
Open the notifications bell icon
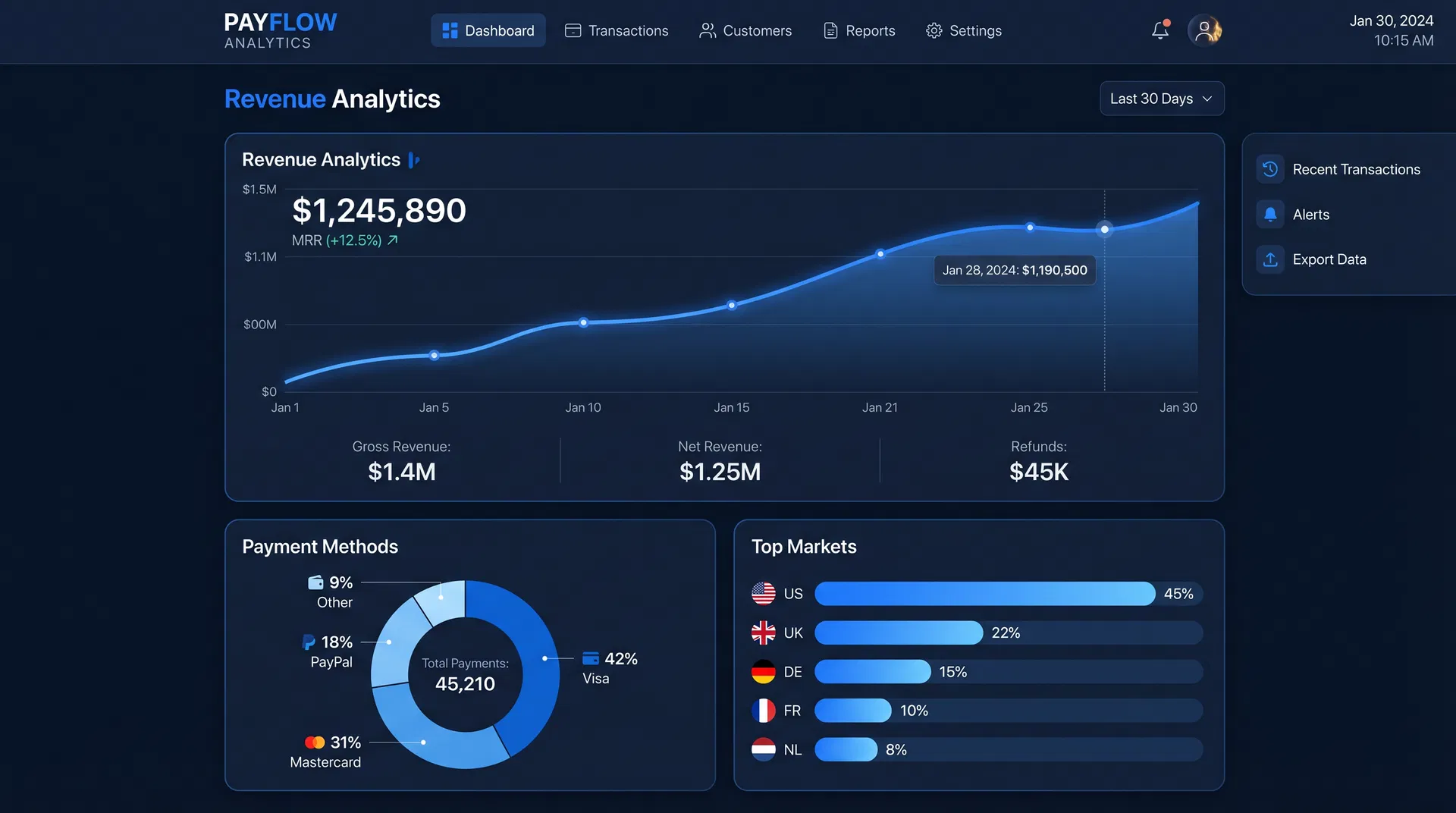pos(1159,30)
